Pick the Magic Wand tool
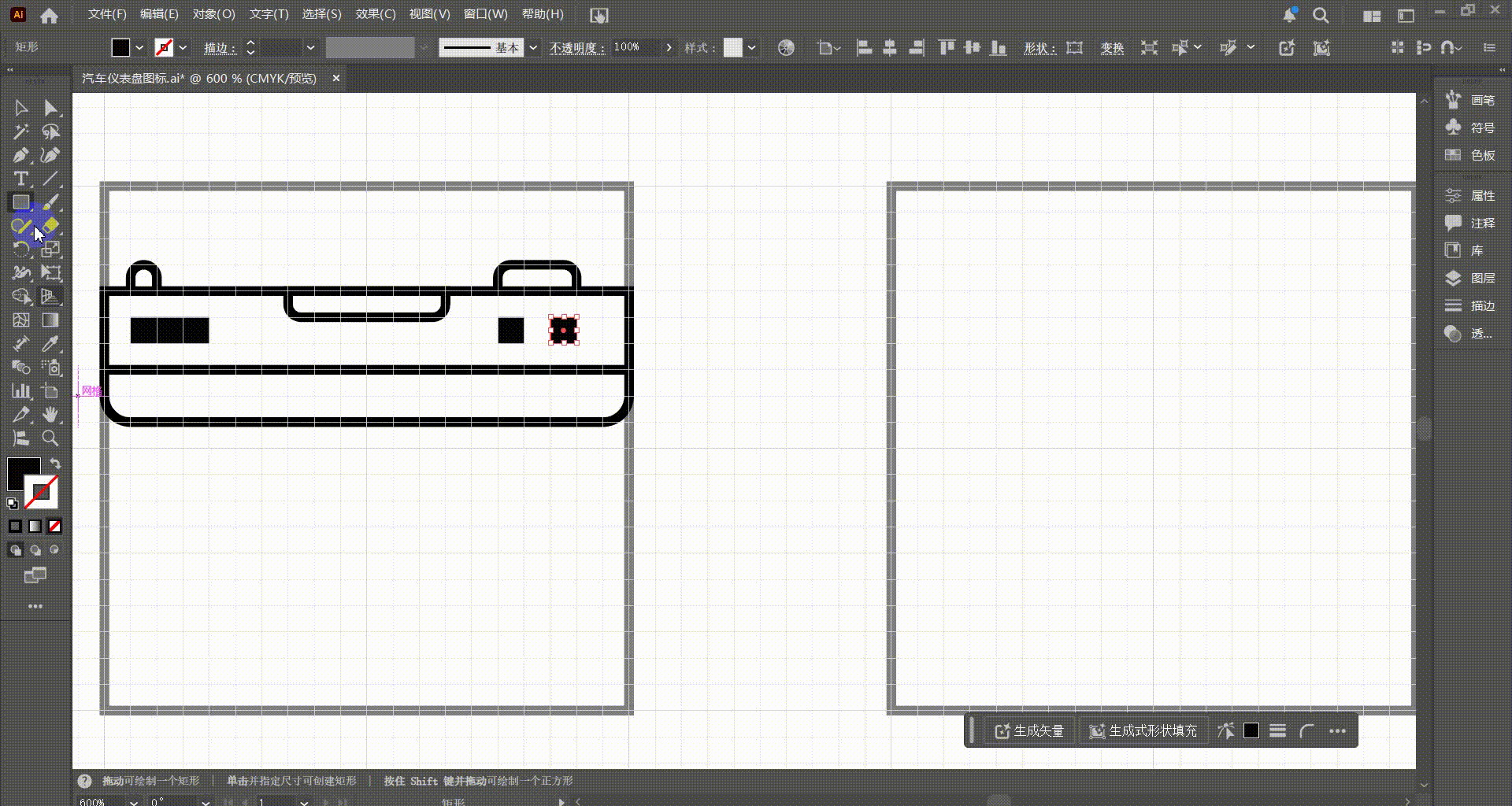This screenshot has width=1512, height=806. (x=21, y=131)
